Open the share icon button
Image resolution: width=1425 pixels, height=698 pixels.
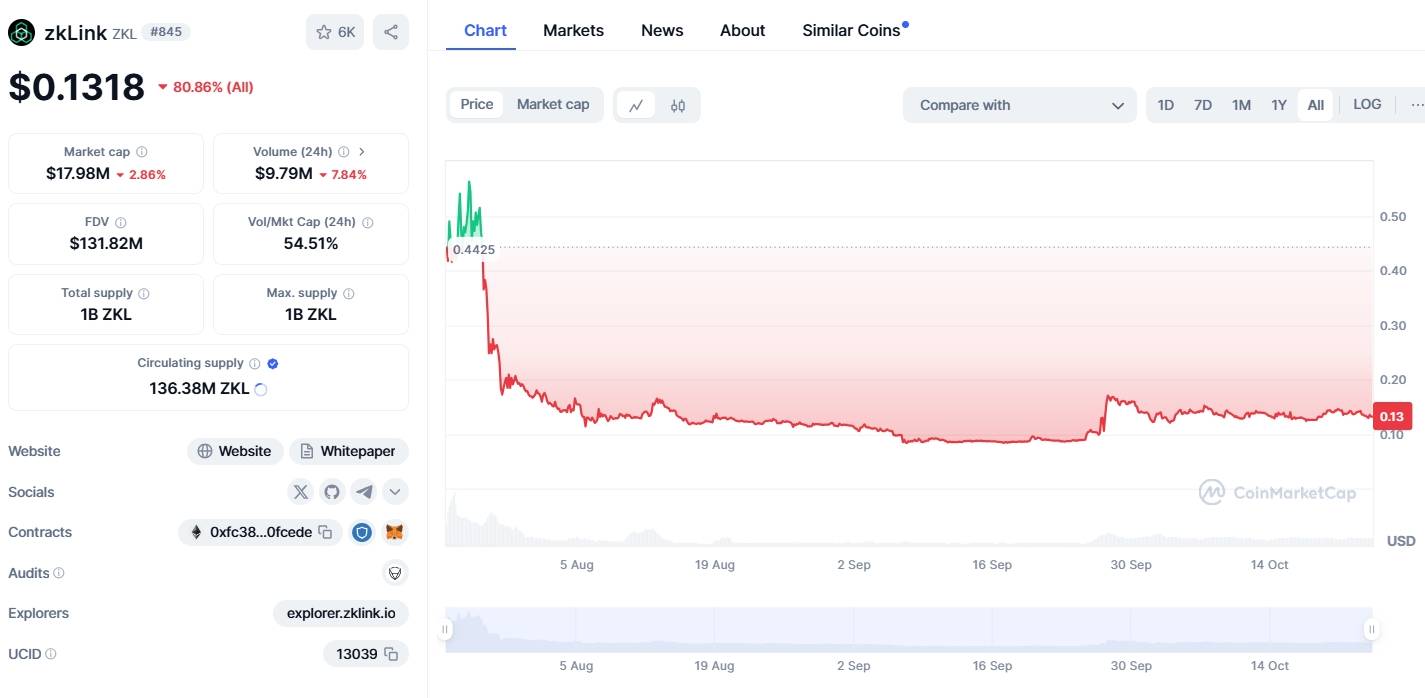tap(391, 32)
